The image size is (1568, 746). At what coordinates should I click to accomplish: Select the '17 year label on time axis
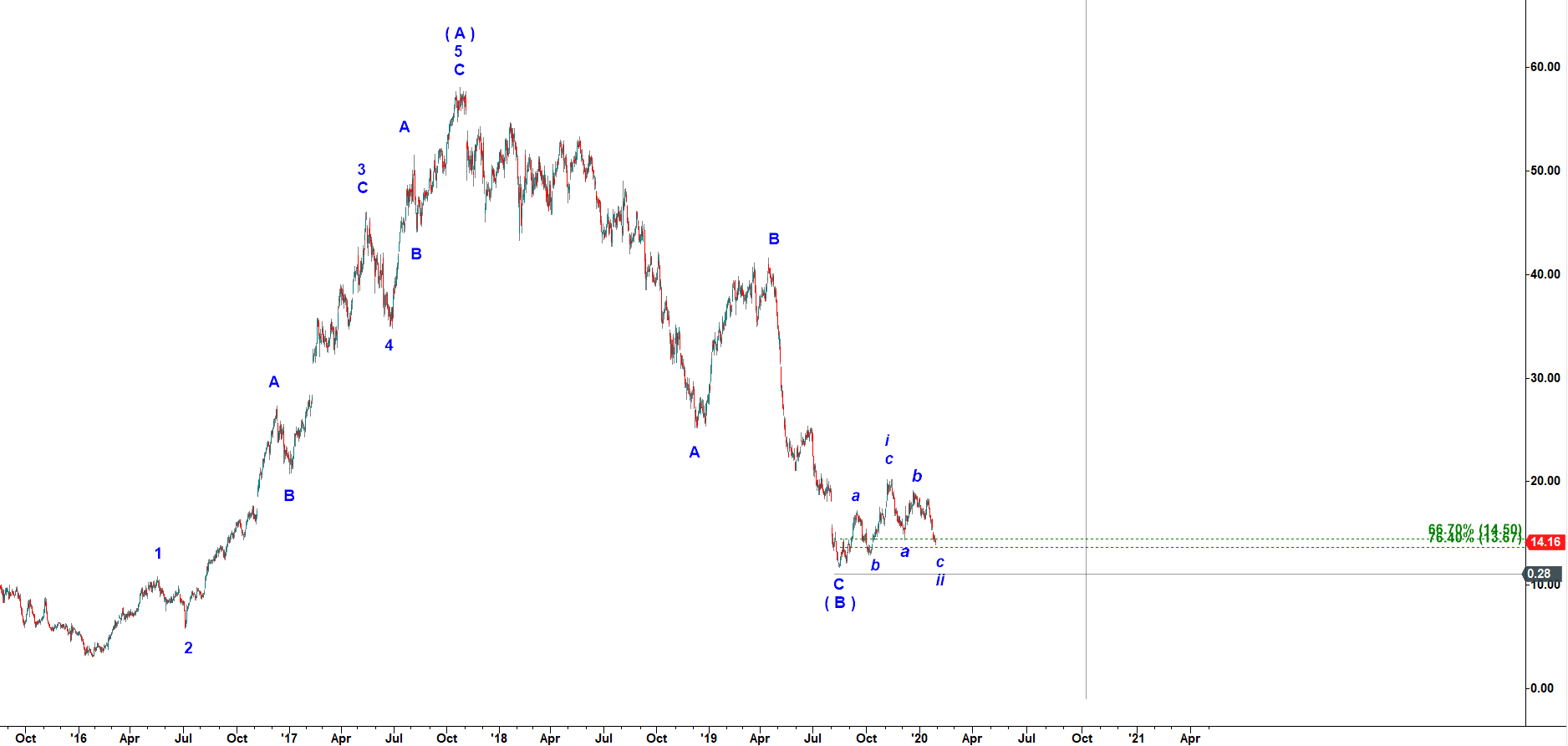point(288,738)
